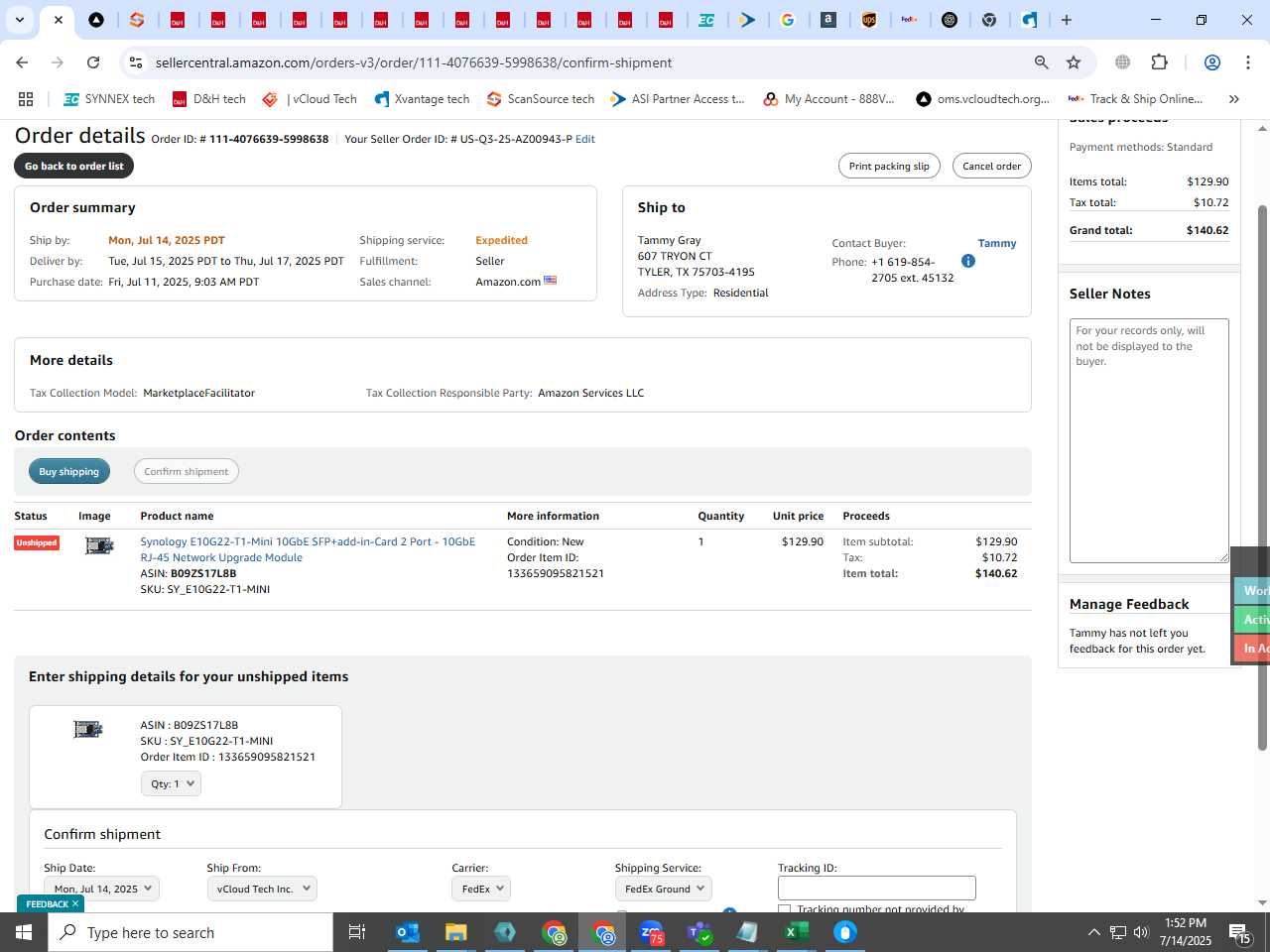The width and height of the screenshot is (1270, 952).
Task: Contact buyer via the Tammy link
Action: click(x=997, y=243)
